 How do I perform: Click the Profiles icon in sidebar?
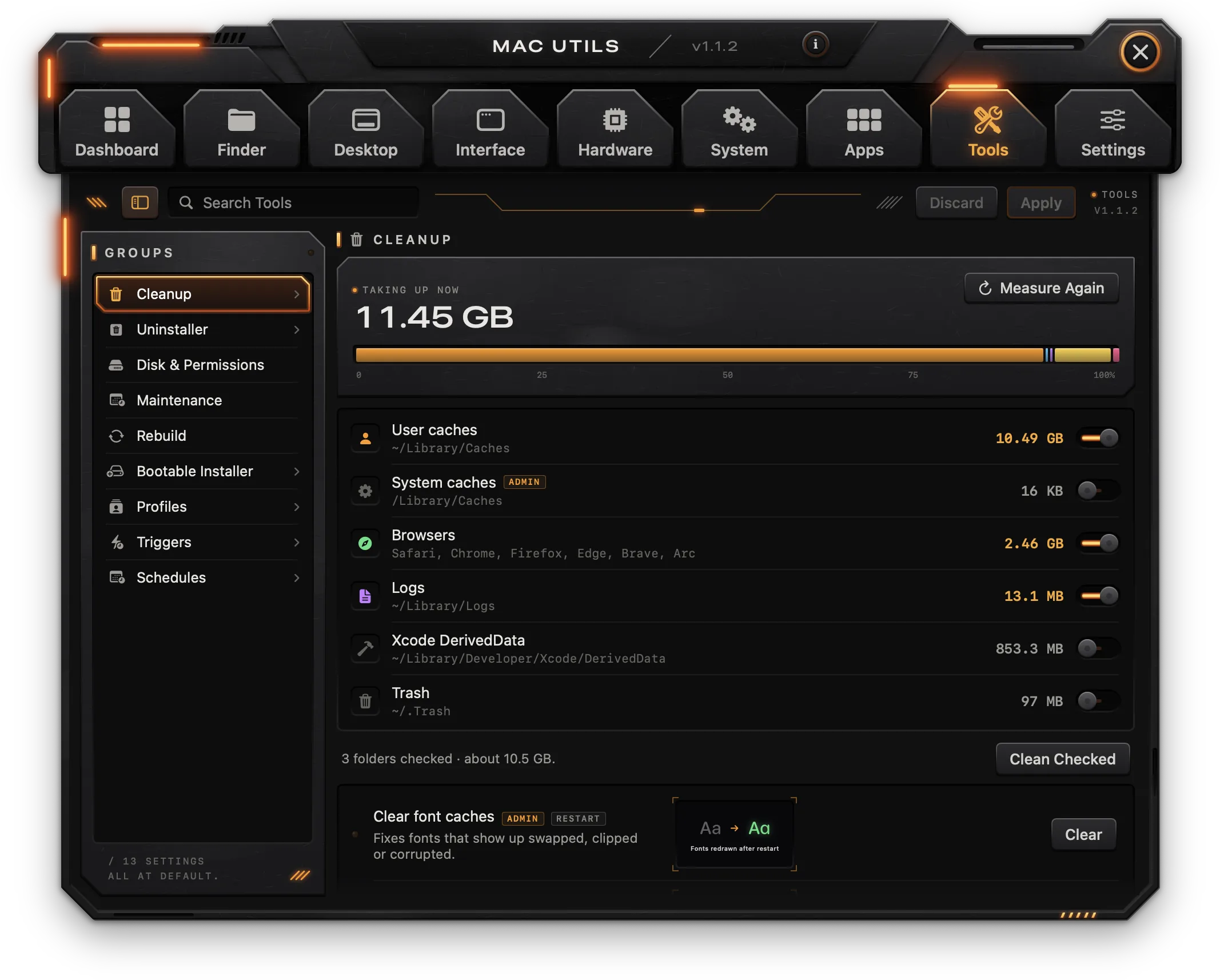pos(116,507)
